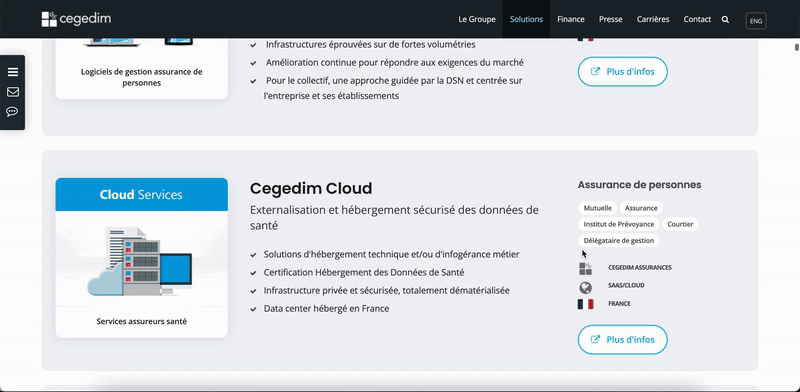Open Presse menu
This screenshot has width=800, height=392.
(611, 19)
